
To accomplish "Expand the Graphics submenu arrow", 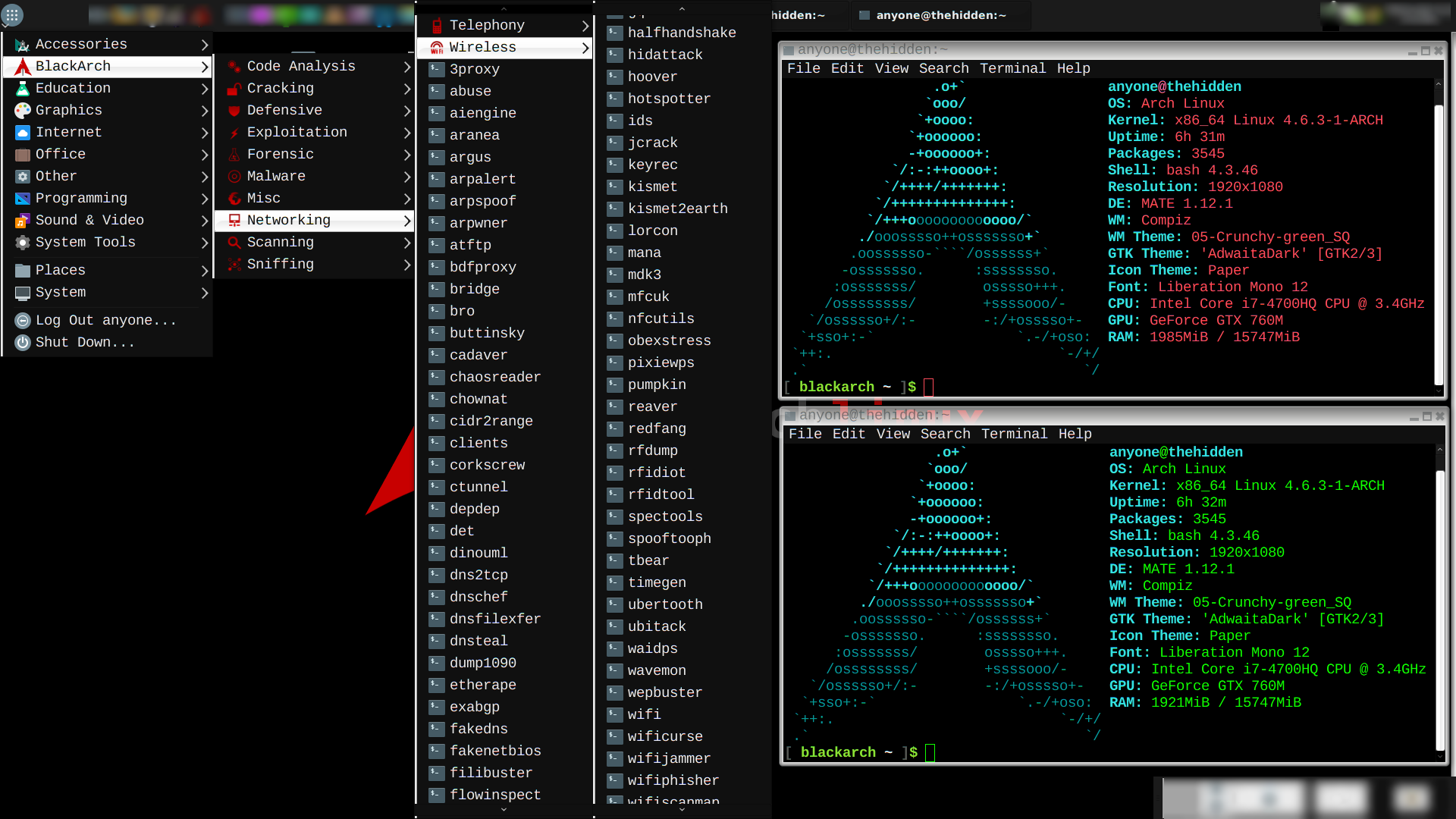I will (204, 111).
